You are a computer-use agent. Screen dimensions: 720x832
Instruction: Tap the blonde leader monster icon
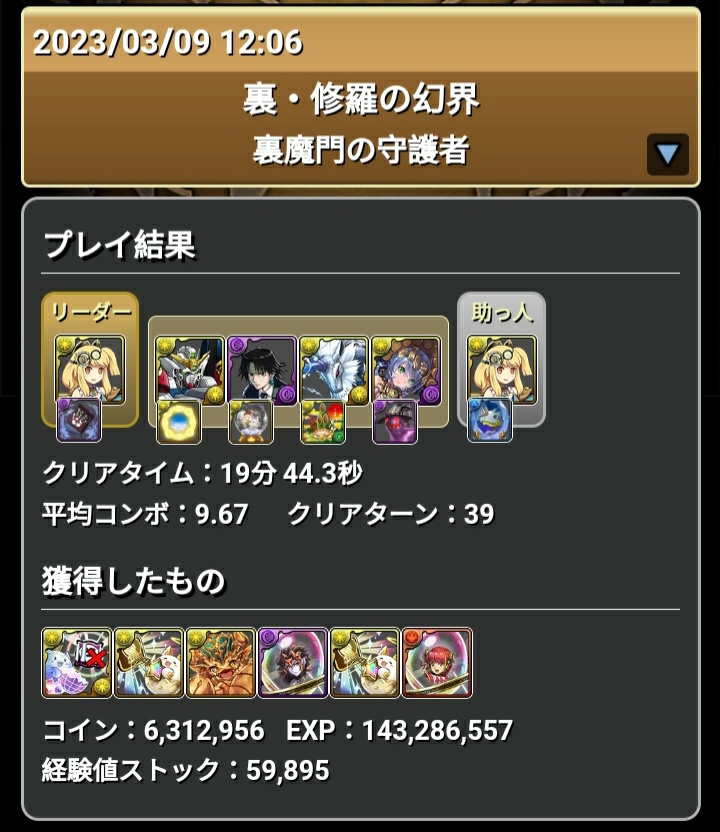(90, 370)
